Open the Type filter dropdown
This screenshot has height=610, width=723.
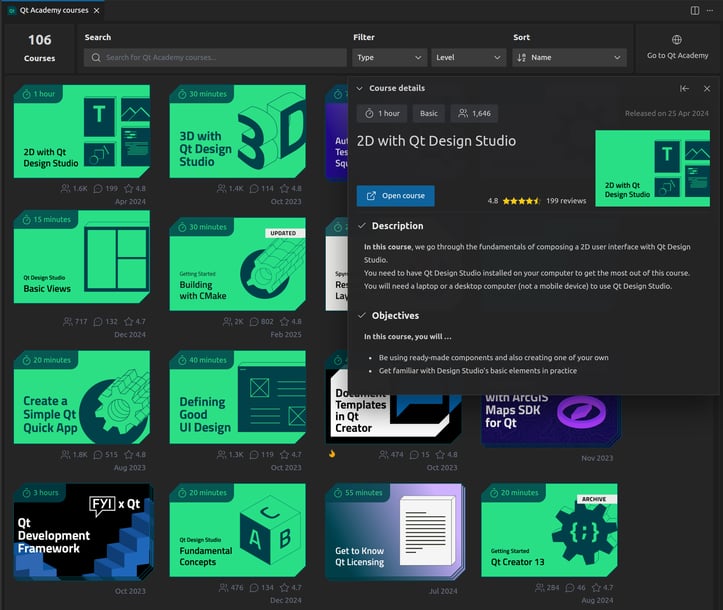[389, 58]
